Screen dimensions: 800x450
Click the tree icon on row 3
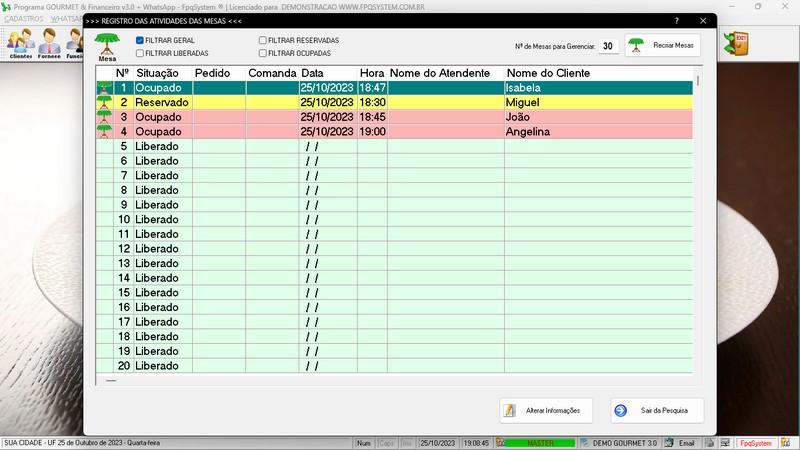point(105,117)
